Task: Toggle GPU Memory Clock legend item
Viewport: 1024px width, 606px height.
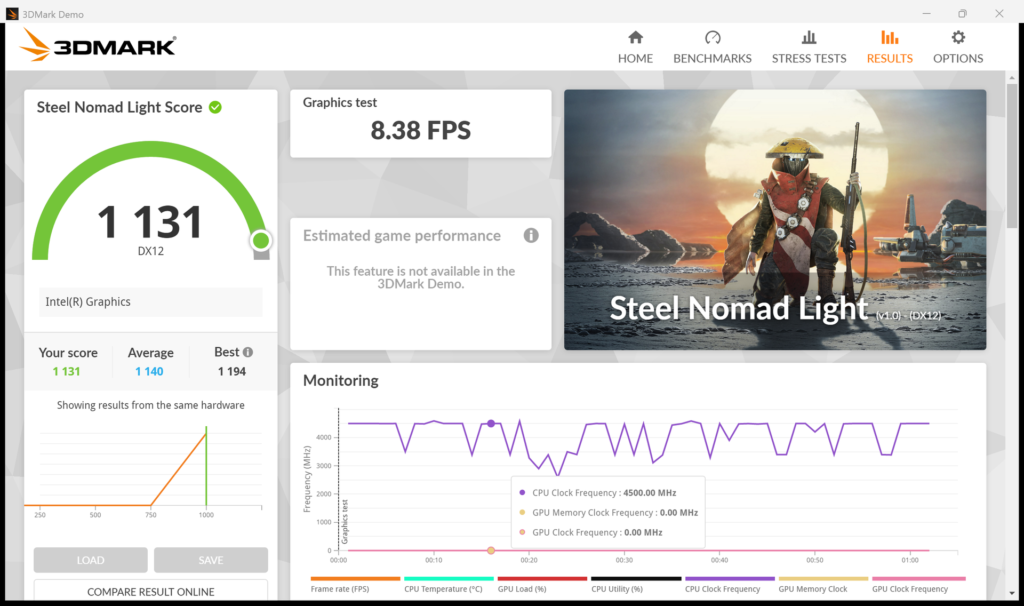Action: [823, 584]
